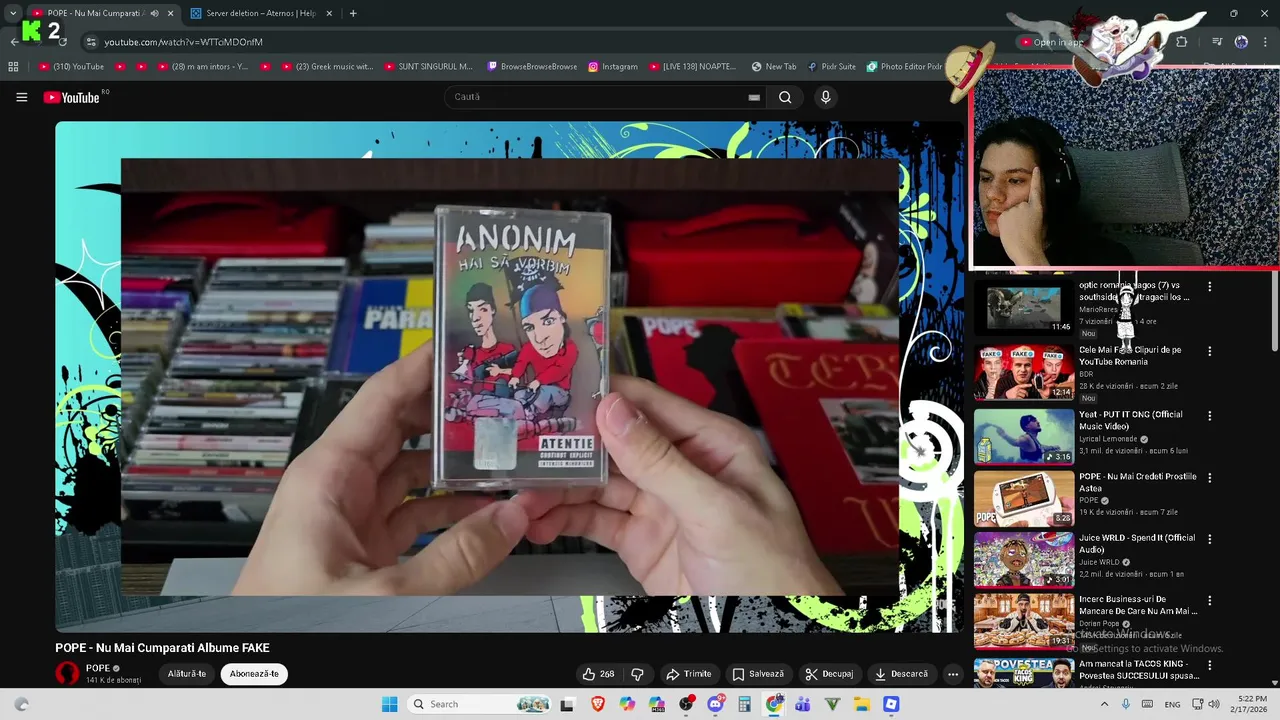
Task: Click the taskbar volume icon
Action: [1214, 704]
